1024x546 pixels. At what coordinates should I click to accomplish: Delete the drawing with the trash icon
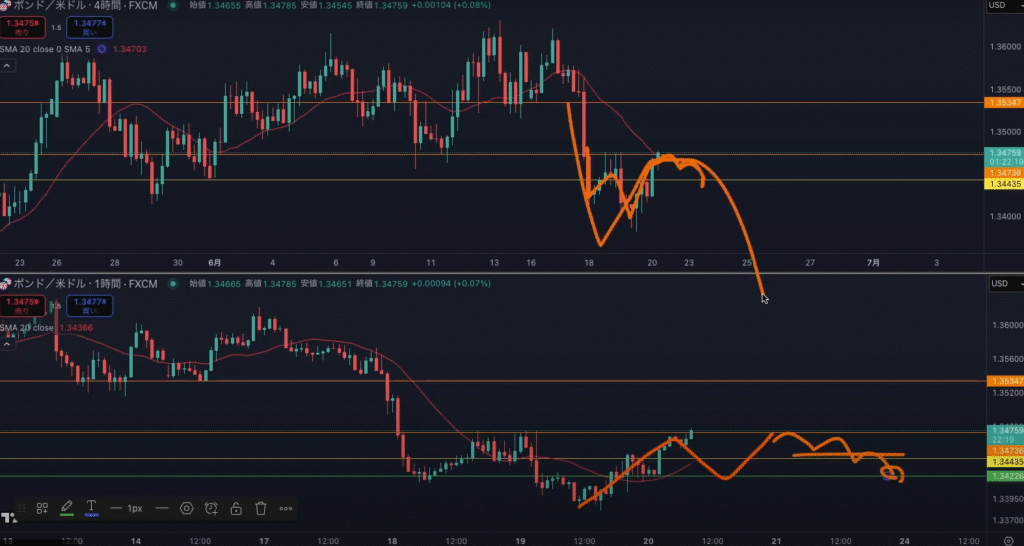coord(261,508)
